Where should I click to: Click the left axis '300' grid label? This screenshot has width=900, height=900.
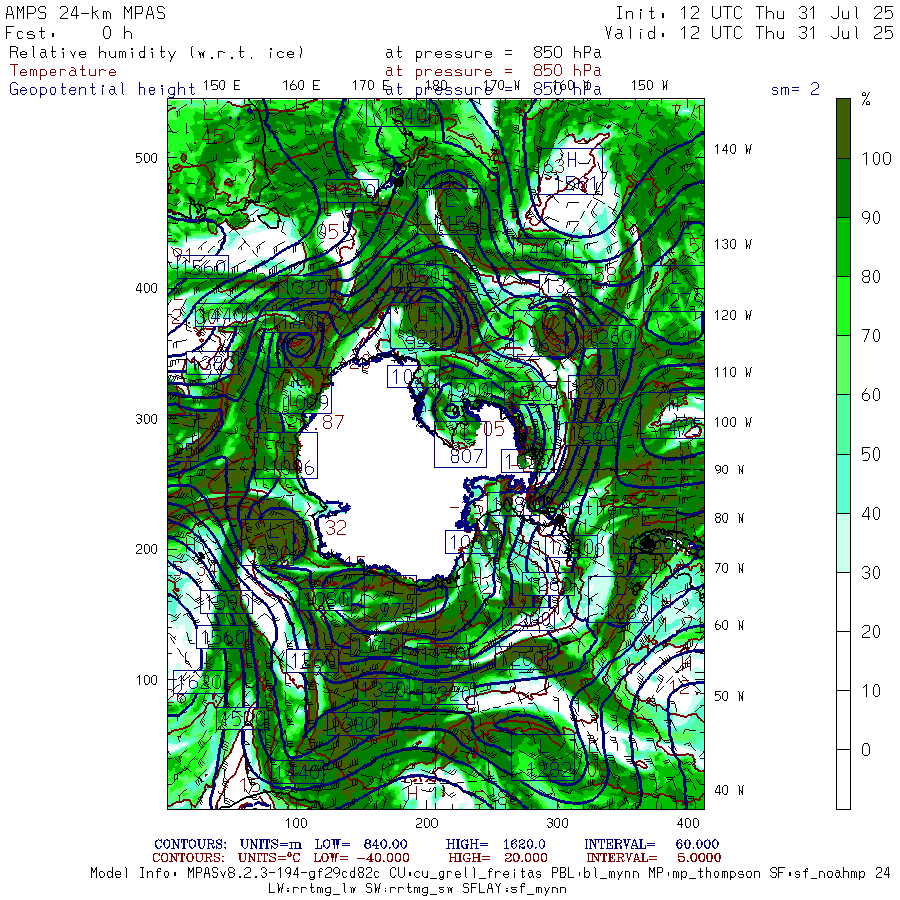click(x=146, y=419)
